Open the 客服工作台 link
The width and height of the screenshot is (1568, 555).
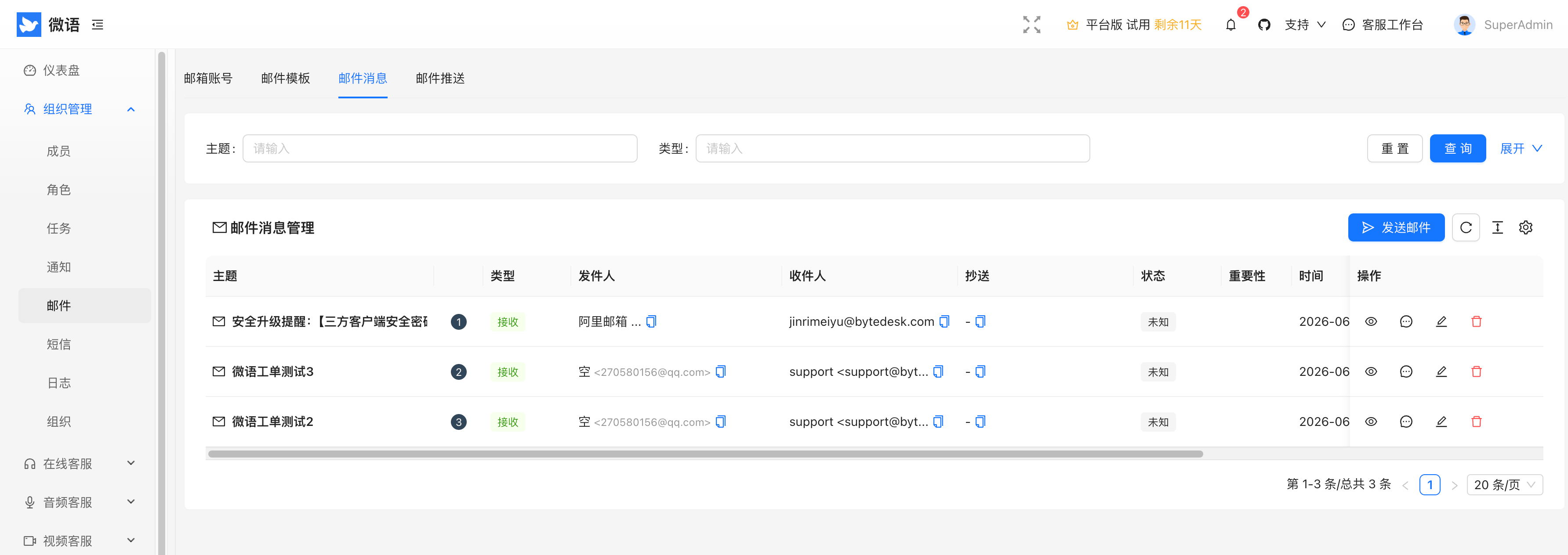[1383, 25]
